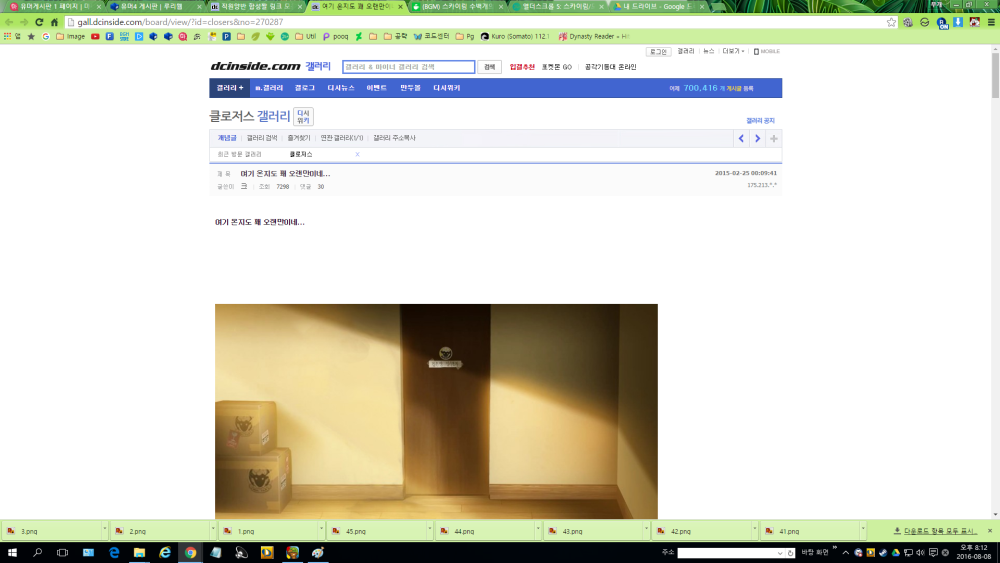Click the previous post left arrow

[741, 138]
